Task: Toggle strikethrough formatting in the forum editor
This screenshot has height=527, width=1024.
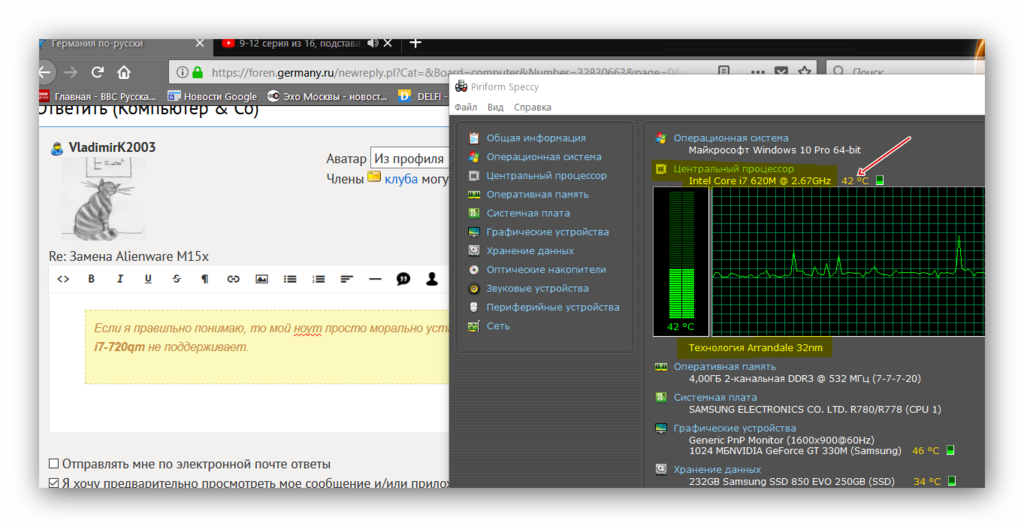Action: [x=176, y=279]
